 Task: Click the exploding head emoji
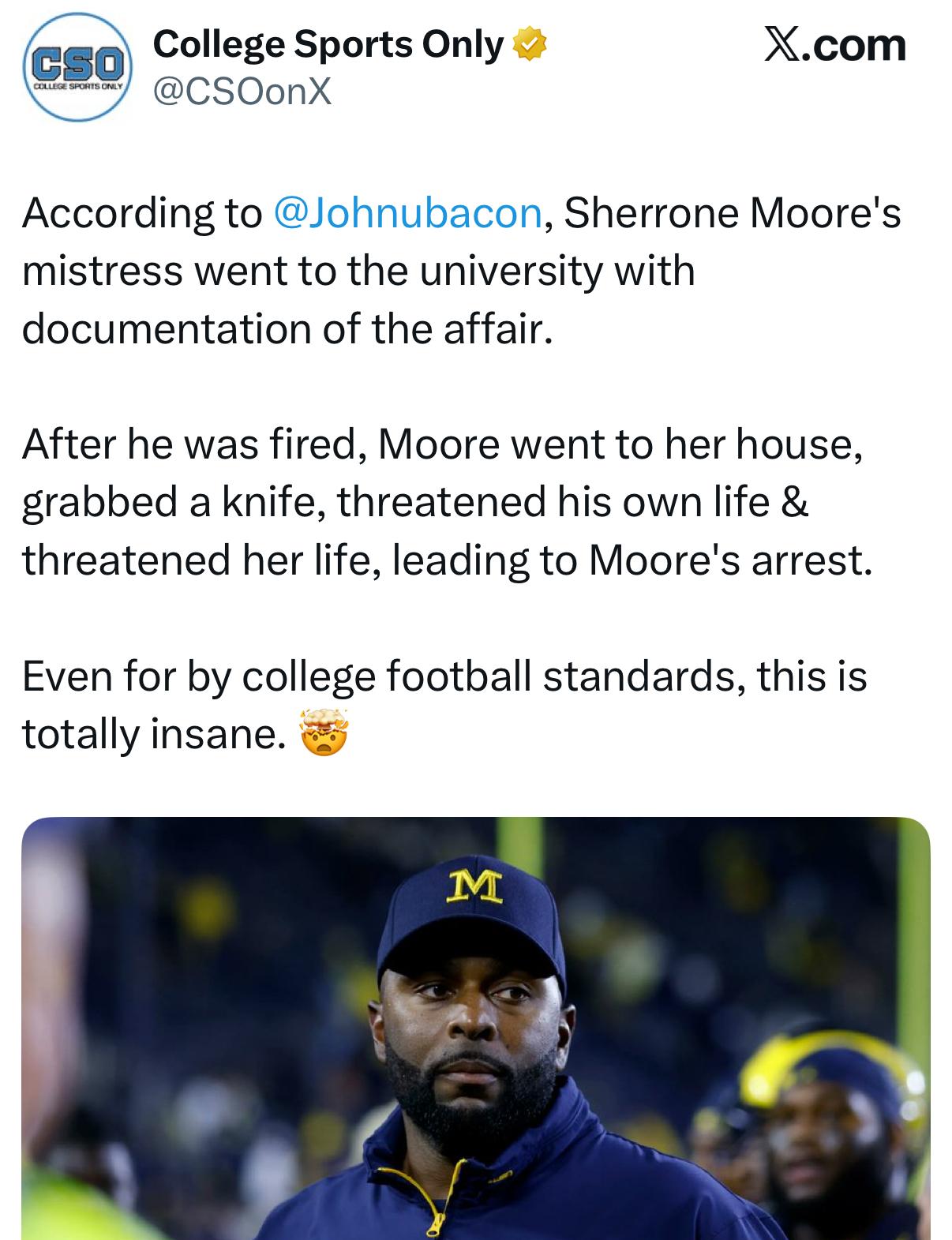[x=323, y=734]
